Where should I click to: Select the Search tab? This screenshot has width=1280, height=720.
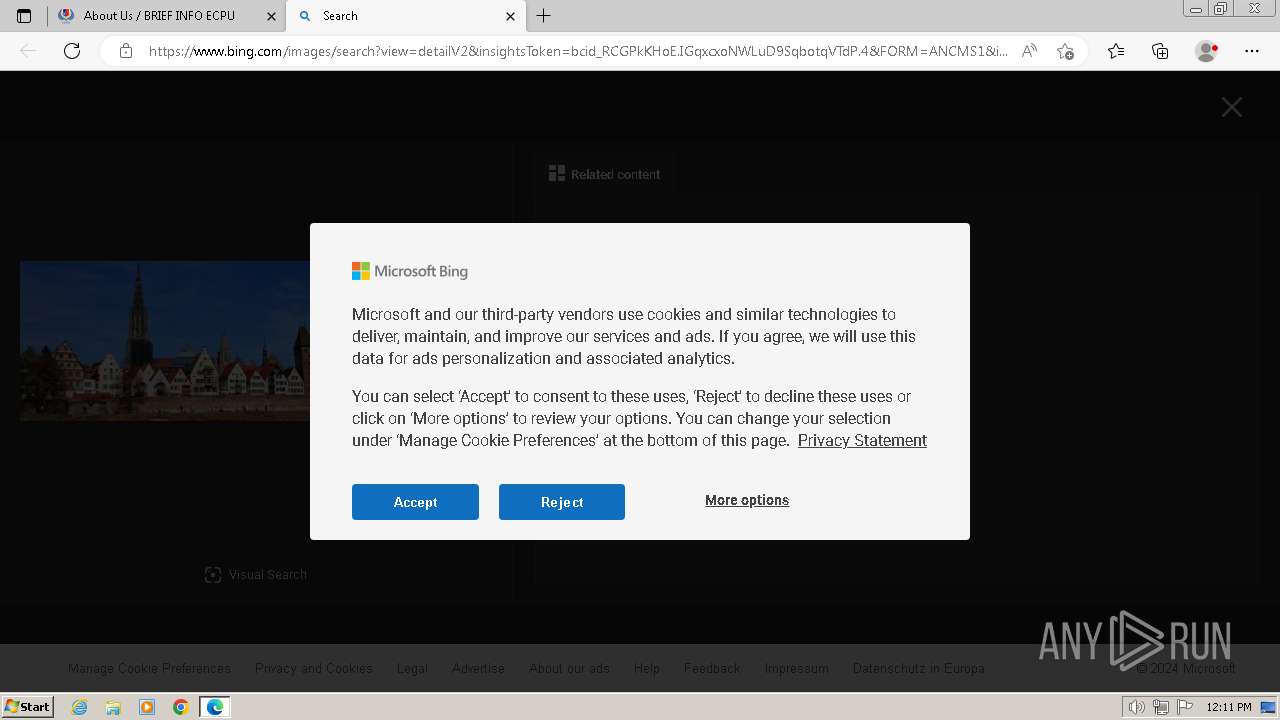click(x=405, y=16)
